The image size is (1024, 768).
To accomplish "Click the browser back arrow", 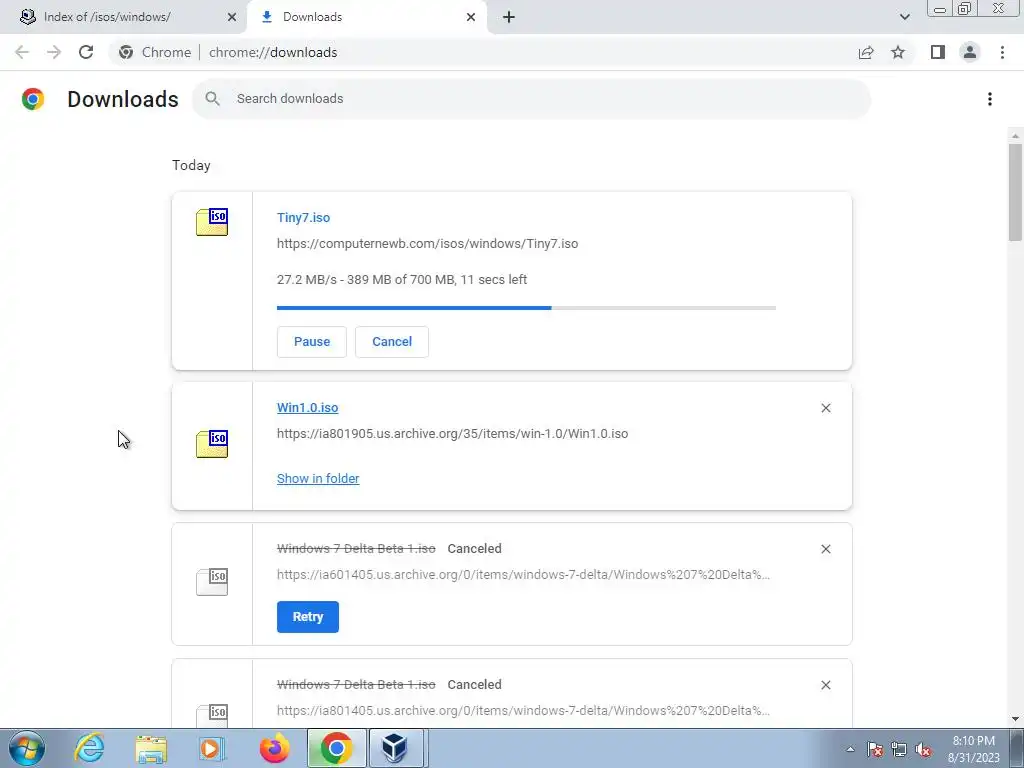I will coord(22,52).
